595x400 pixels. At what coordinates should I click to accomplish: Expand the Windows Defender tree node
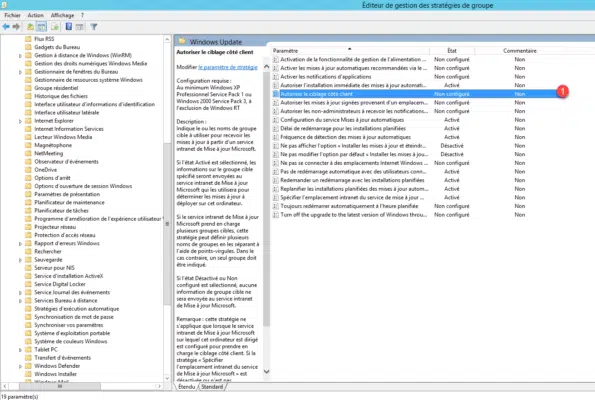pyautogui.click(x=20, y=366)
